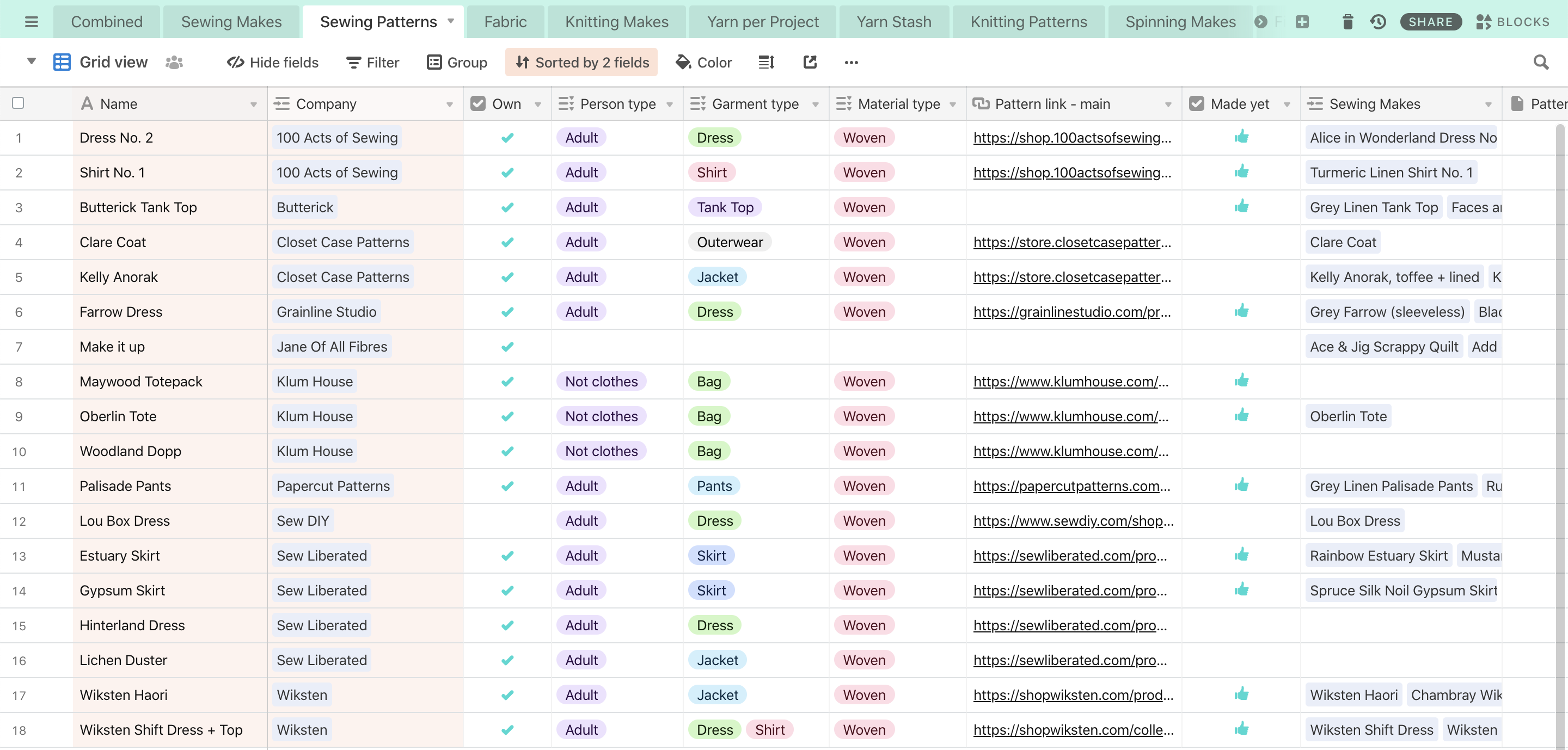The width and height of the screenshot is (1568, 750).
Task: Click the Grid view grid icon
Action: [x=62, y=62]
